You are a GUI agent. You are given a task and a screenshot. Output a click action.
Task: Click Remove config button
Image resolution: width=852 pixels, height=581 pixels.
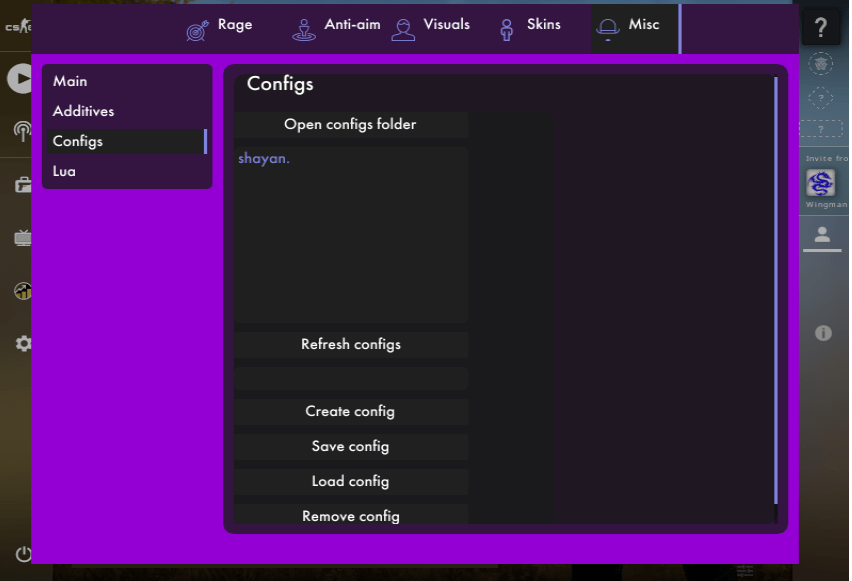tap(351, 515)
